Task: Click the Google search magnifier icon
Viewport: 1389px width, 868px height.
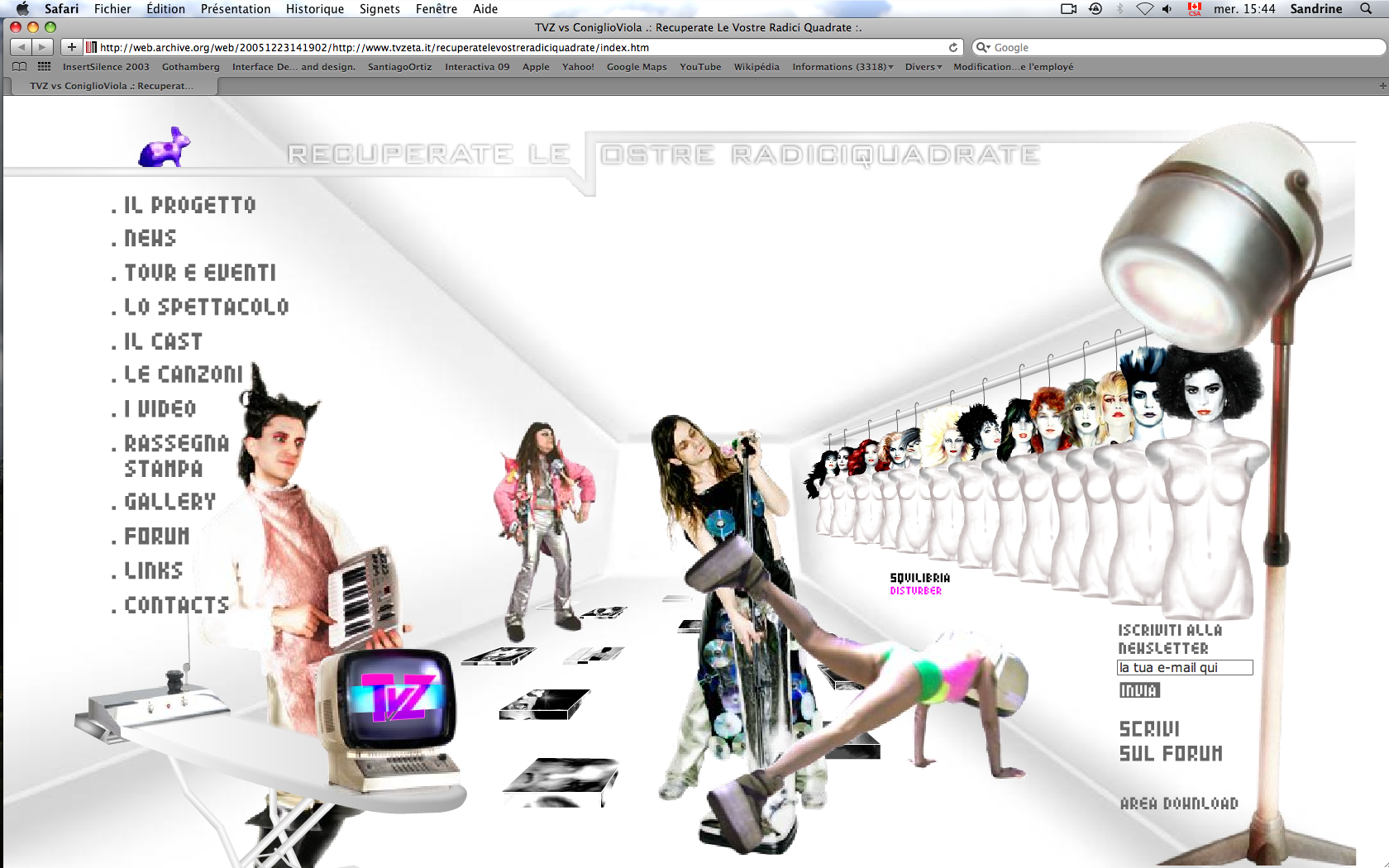Action: click(983, 47)
